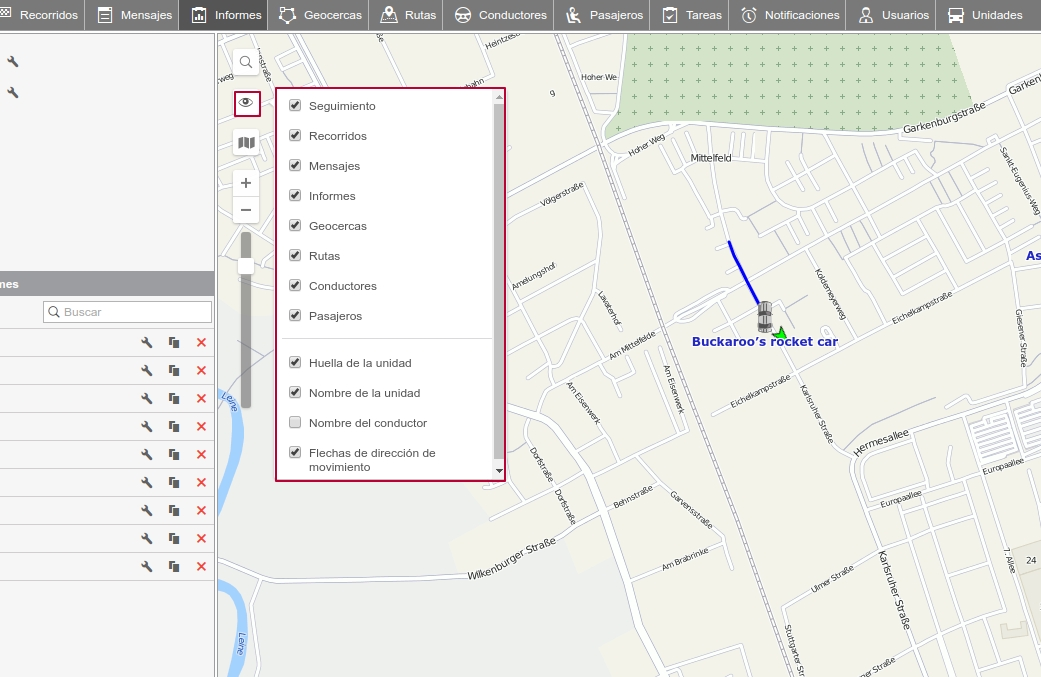Disable the Geocercas layer checkbox
The width and height of the screenshot is (1041, 677).
(295, 225)
